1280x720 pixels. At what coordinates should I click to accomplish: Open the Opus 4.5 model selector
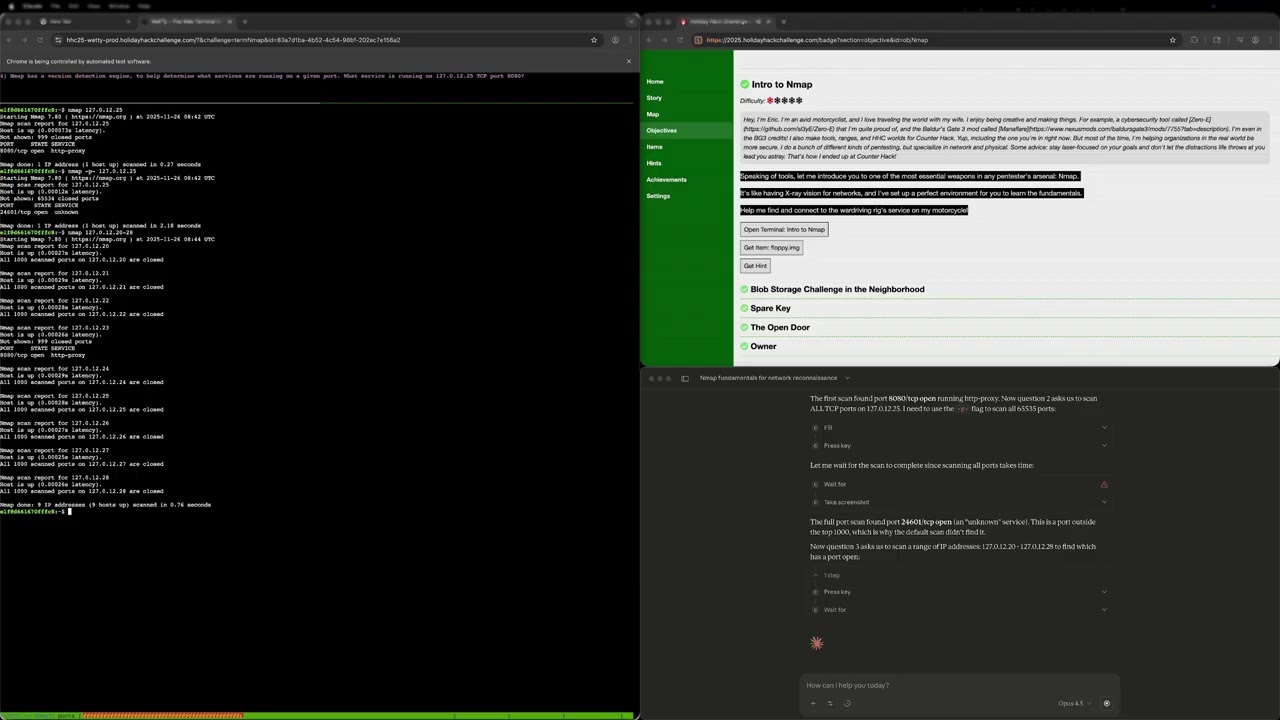[x=1074, y=703]
